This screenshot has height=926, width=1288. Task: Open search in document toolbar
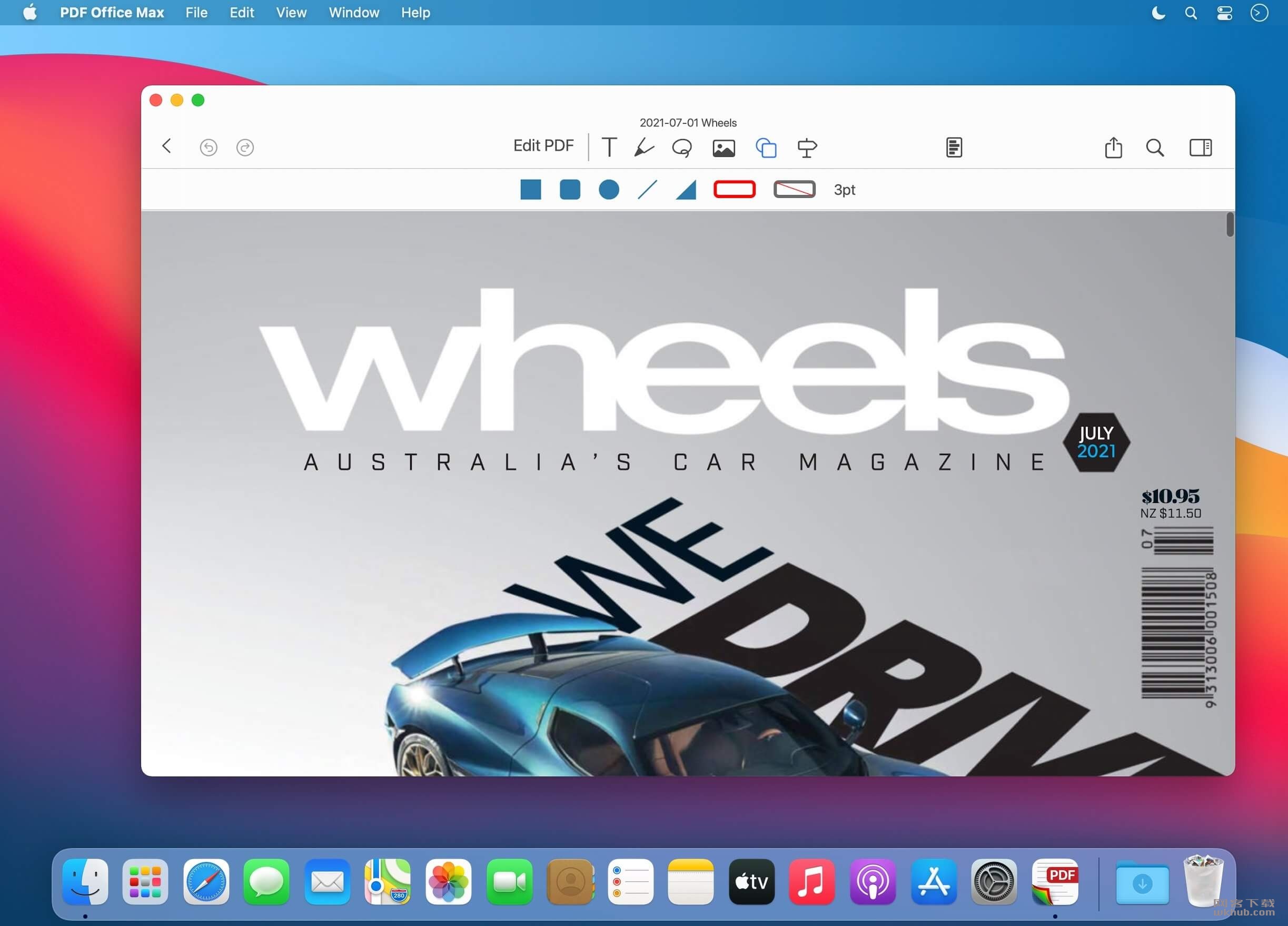[1155, 147]
